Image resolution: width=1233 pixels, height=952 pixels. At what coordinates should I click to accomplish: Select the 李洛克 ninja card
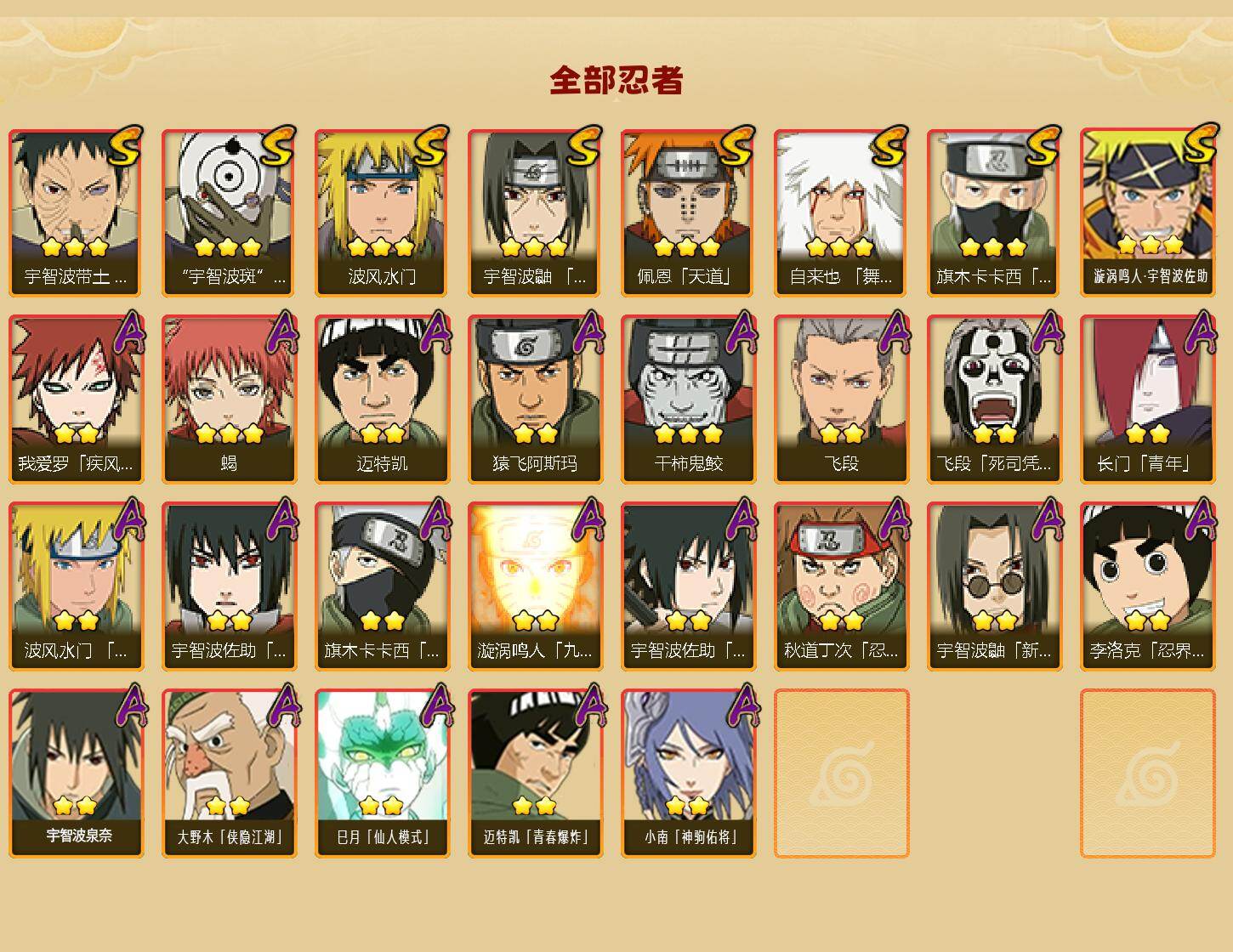click(x=1148, y=586)
